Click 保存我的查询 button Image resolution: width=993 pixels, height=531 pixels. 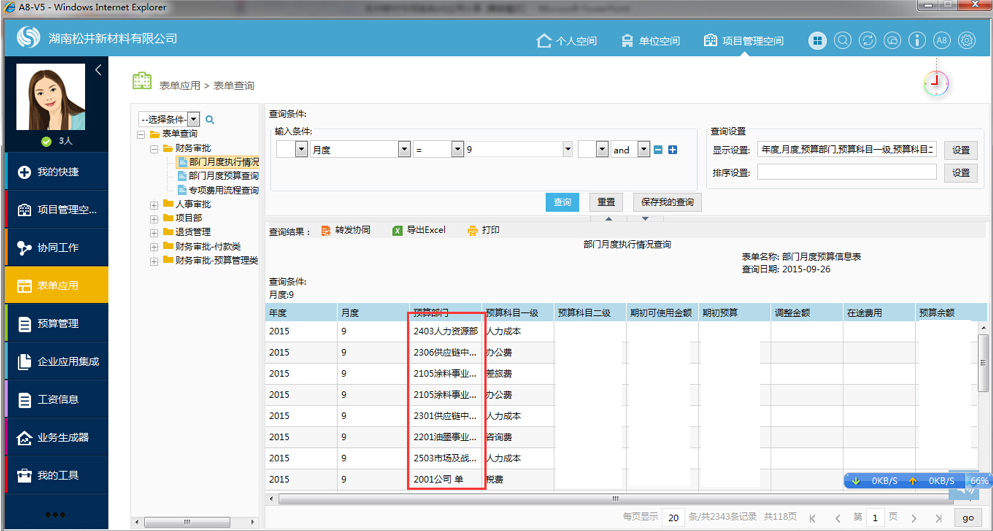[667, 202]
